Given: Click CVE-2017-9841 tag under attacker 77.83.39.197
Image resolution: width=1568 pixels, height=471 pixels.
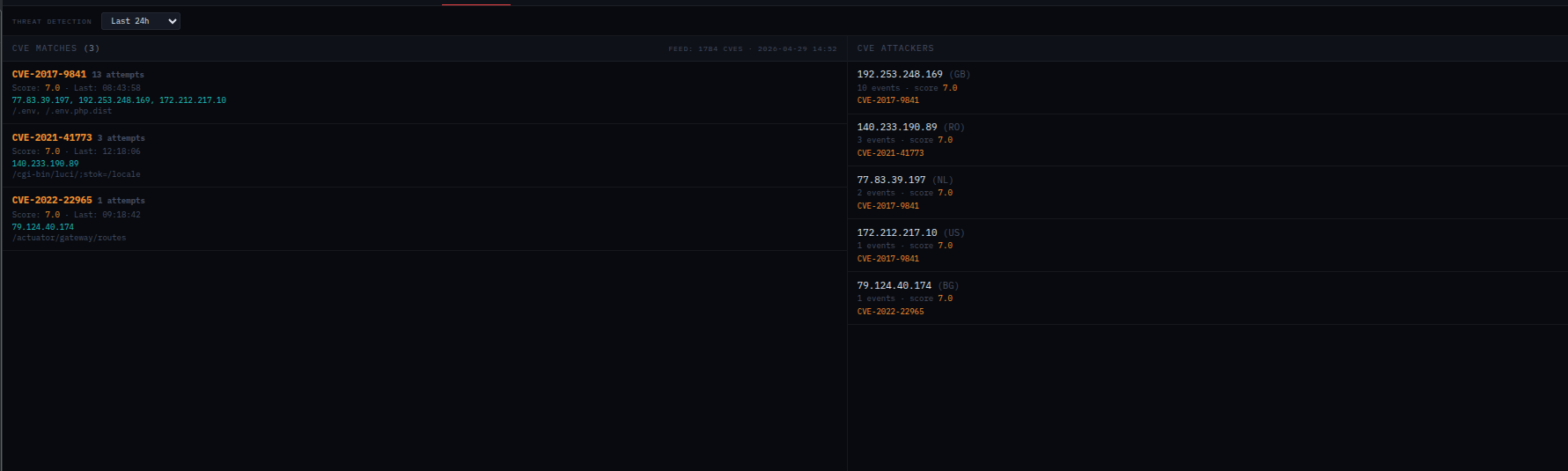Looking at the screenshot, I should point(888,206).
